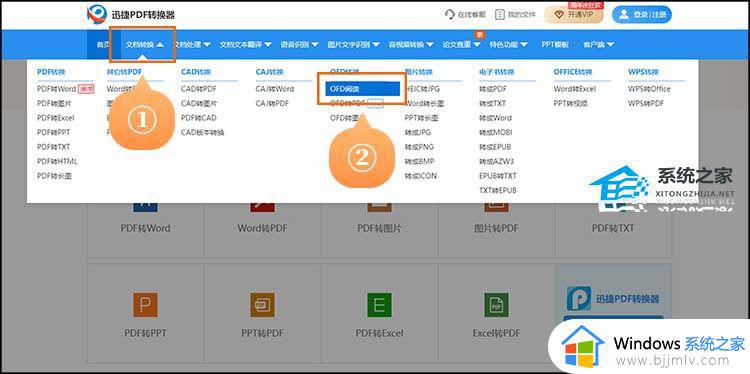
Task: Open the PPT转视频 link
Action: (571, 103)
